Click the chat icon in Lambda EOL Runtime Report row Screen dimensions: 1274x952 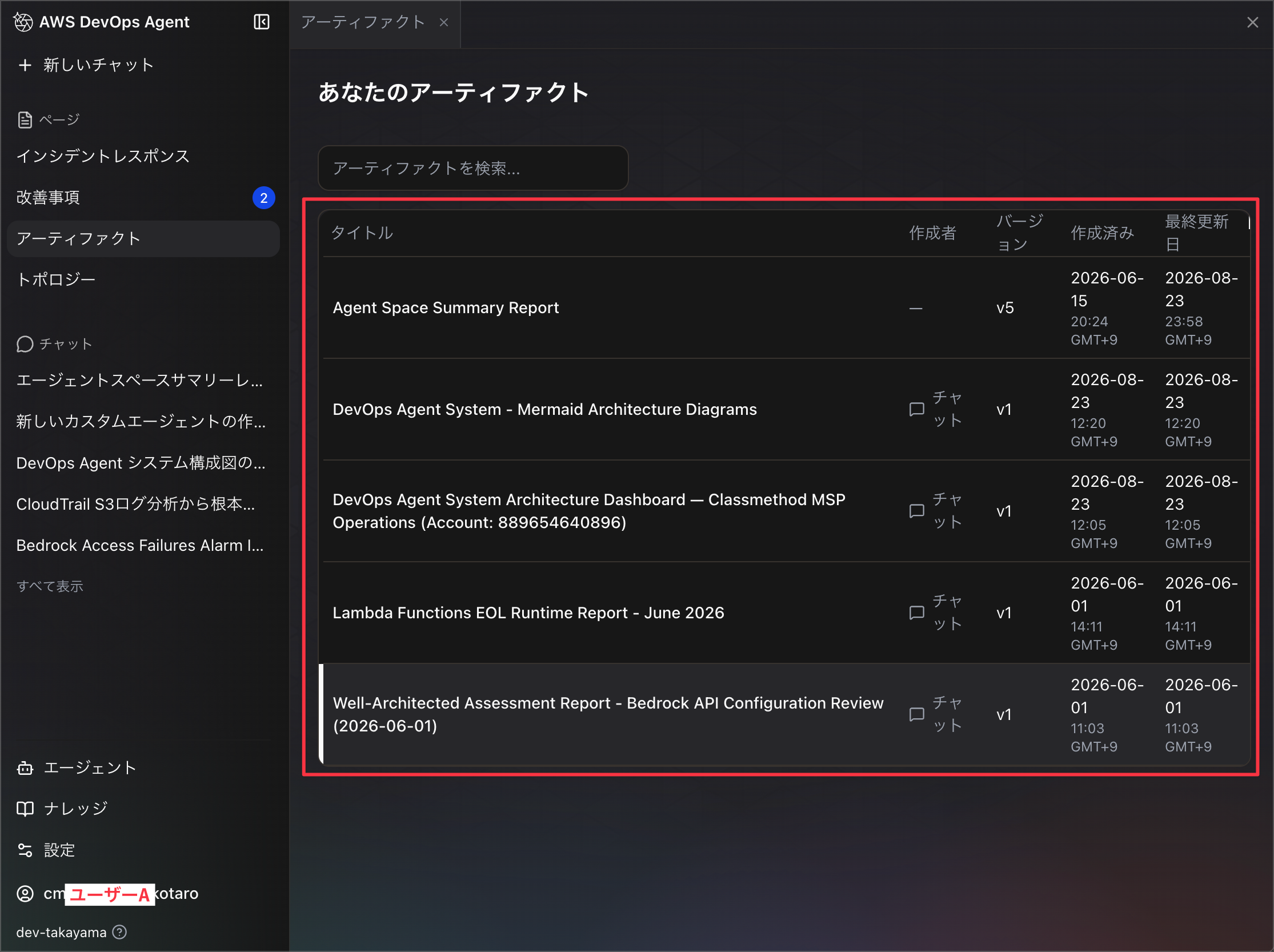point(916,613)
